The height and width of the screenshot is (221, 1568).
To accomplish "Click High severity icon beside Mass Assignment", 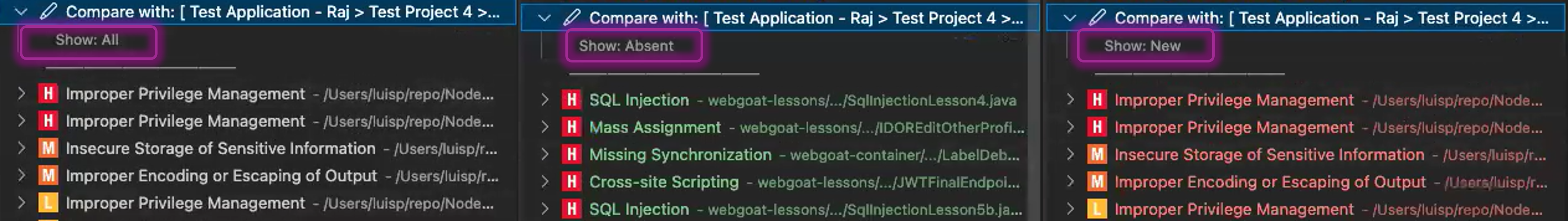I will point(571,127).
